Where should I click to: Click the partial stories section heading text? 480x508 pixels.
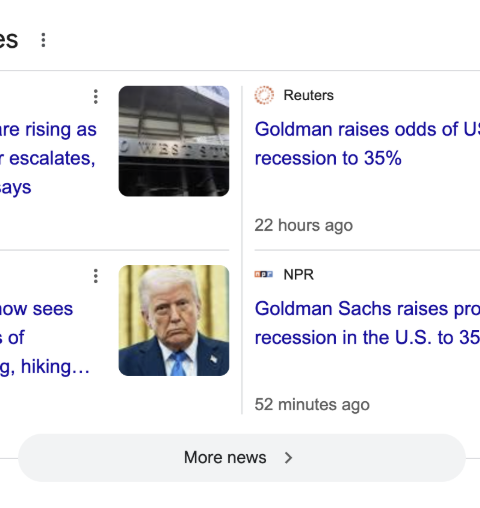(x=9, y=40)
